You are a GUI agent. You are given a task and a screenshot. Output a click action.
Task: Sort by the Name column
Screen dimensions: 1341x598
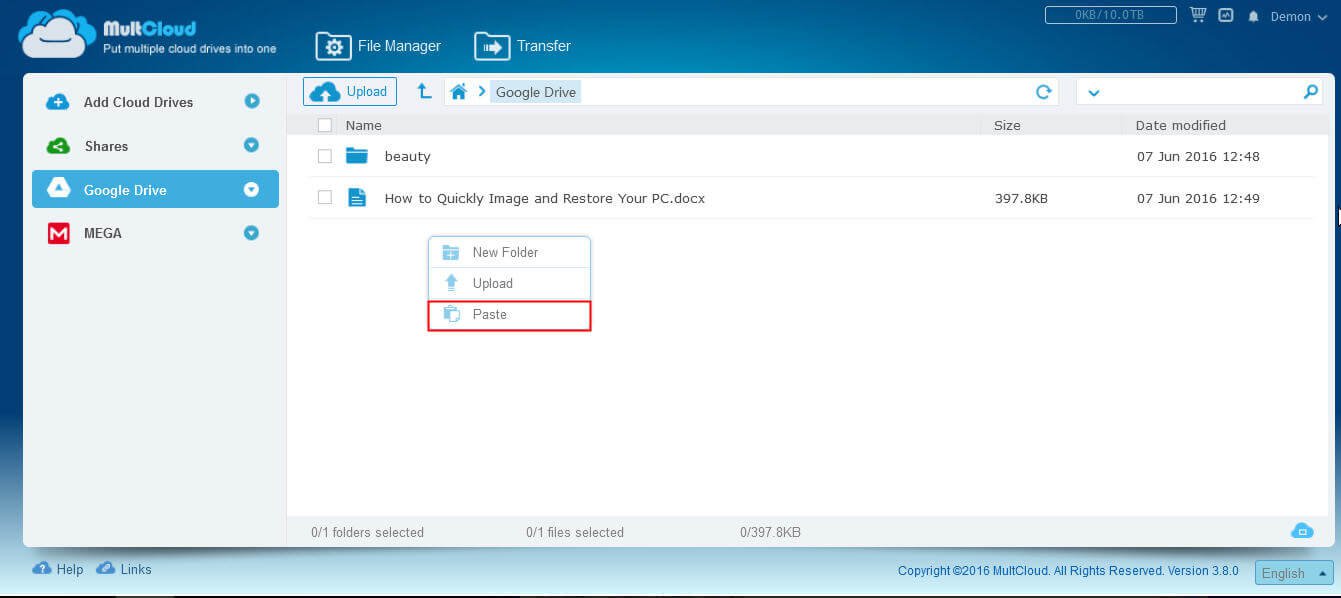pyautogui.click(x=363, y=126)
